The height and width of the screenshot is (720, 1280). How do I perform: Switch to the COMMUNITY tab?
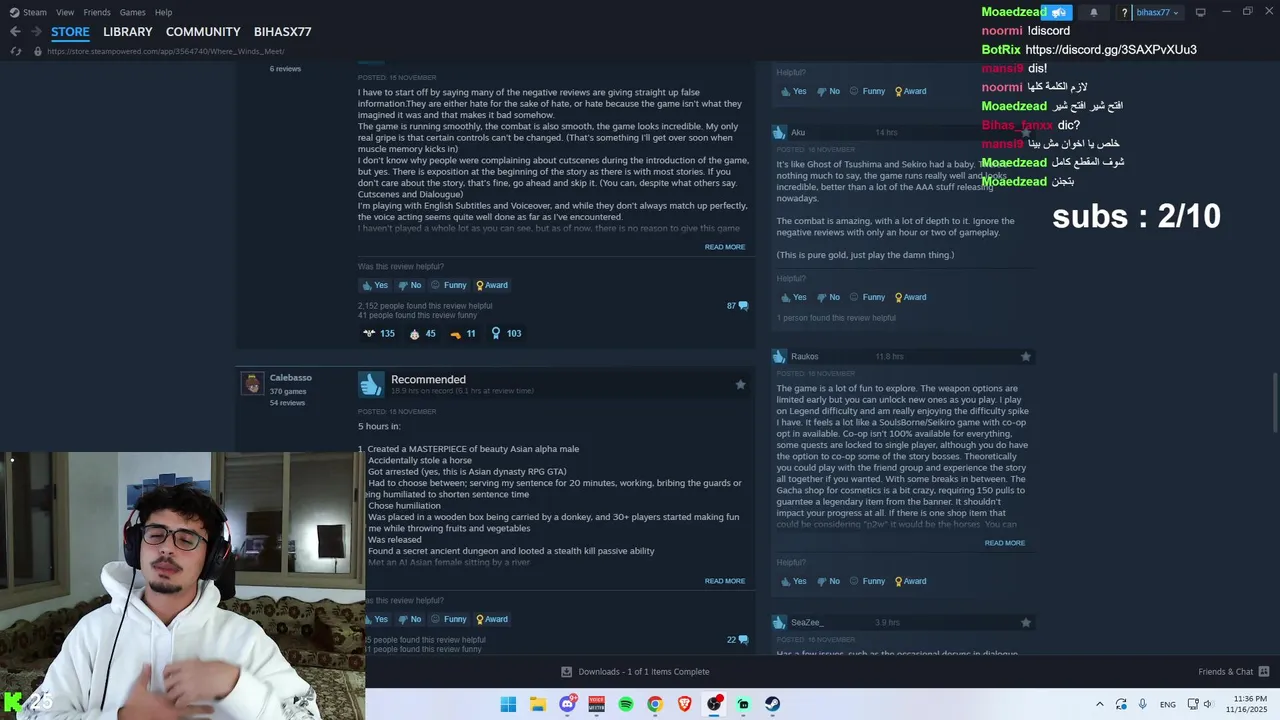[203, 32]
